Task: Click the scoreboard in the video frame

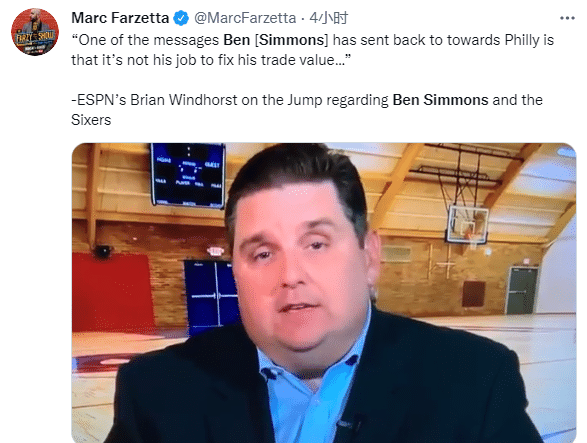Action: [x=188, y=175]
